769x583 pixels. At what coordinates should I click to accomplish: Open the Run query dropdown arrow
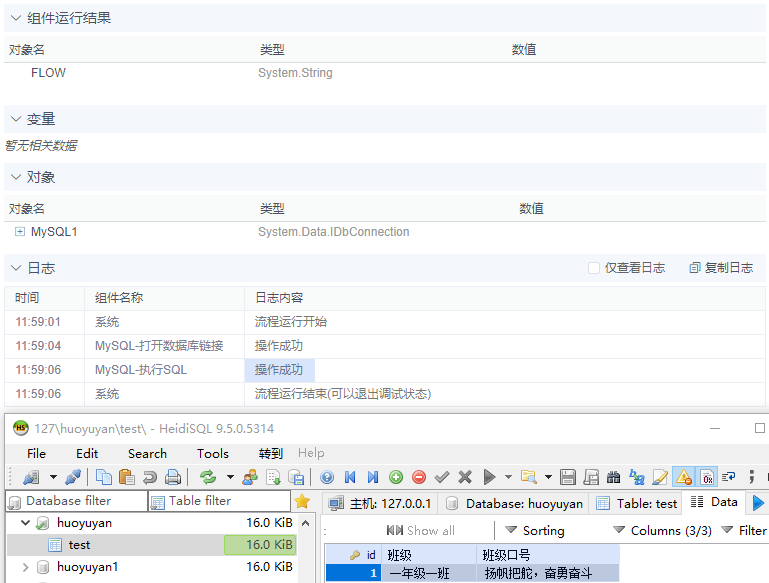508,477
